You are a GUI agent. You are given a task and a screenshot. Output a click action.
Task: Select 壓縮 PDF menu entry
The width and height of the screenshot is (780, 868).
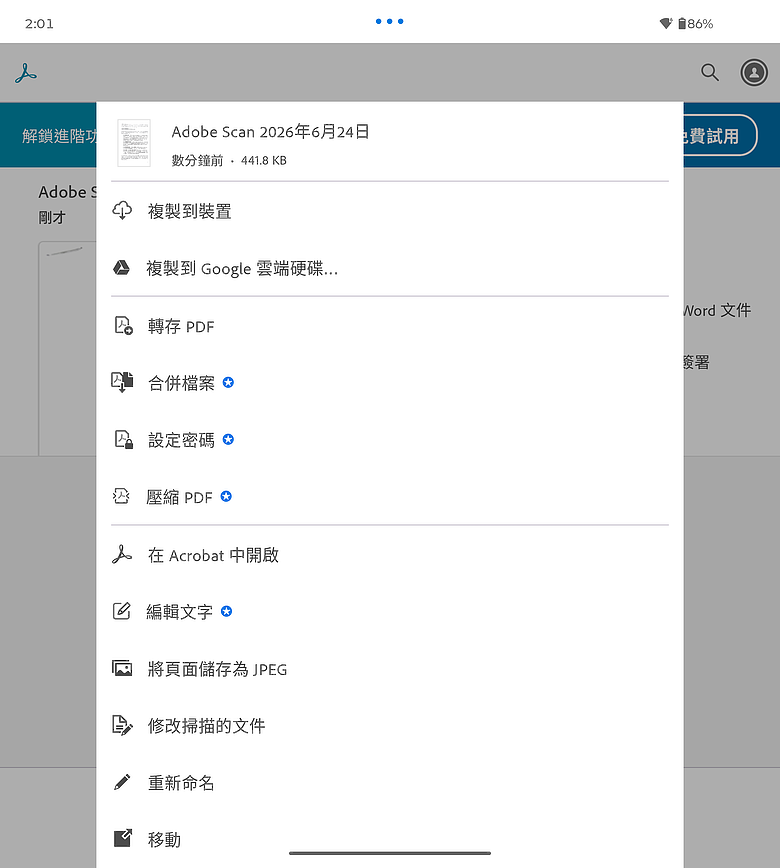click(x=390, y=497)
